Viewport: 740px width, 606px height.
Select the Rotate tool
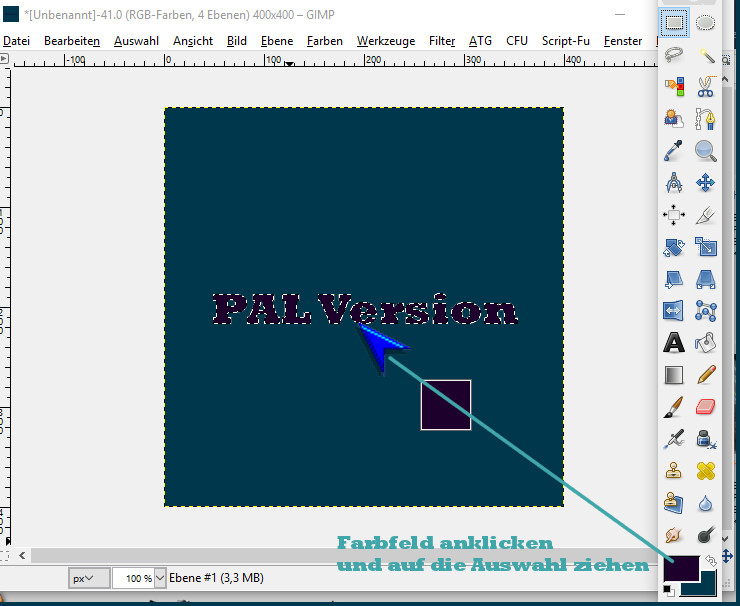click(x=674, y=247)
